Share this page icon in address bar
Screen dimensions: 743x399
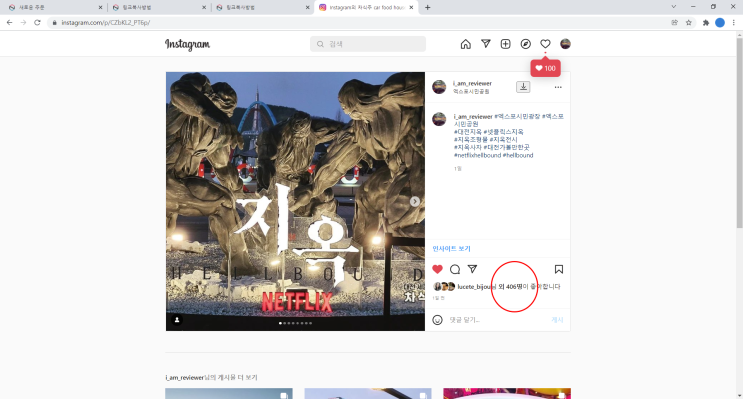tap(674, 22)
